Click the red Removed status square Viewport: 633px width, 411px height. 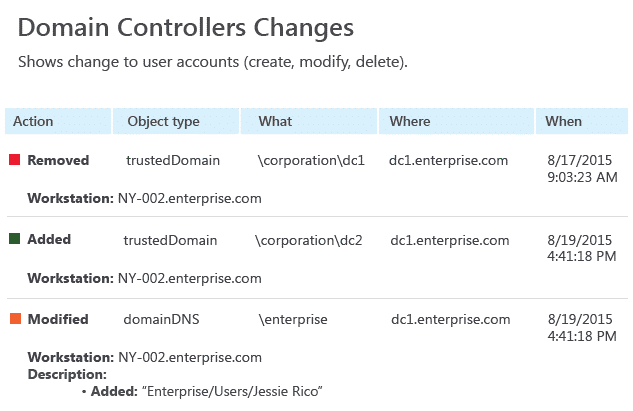tap(15, 159)
